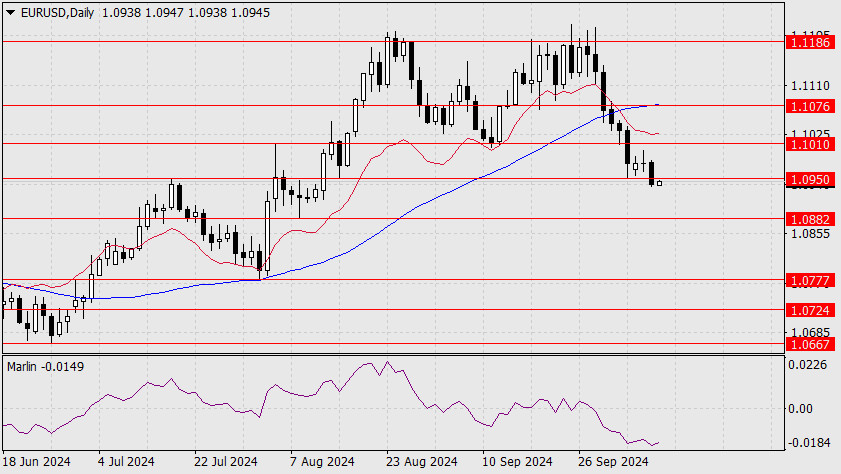Viewport: 841px width, 474px height.
Task: Click the -0.0184 Marlin scale value
Action: pyautogui.click(x=808, y=442)
